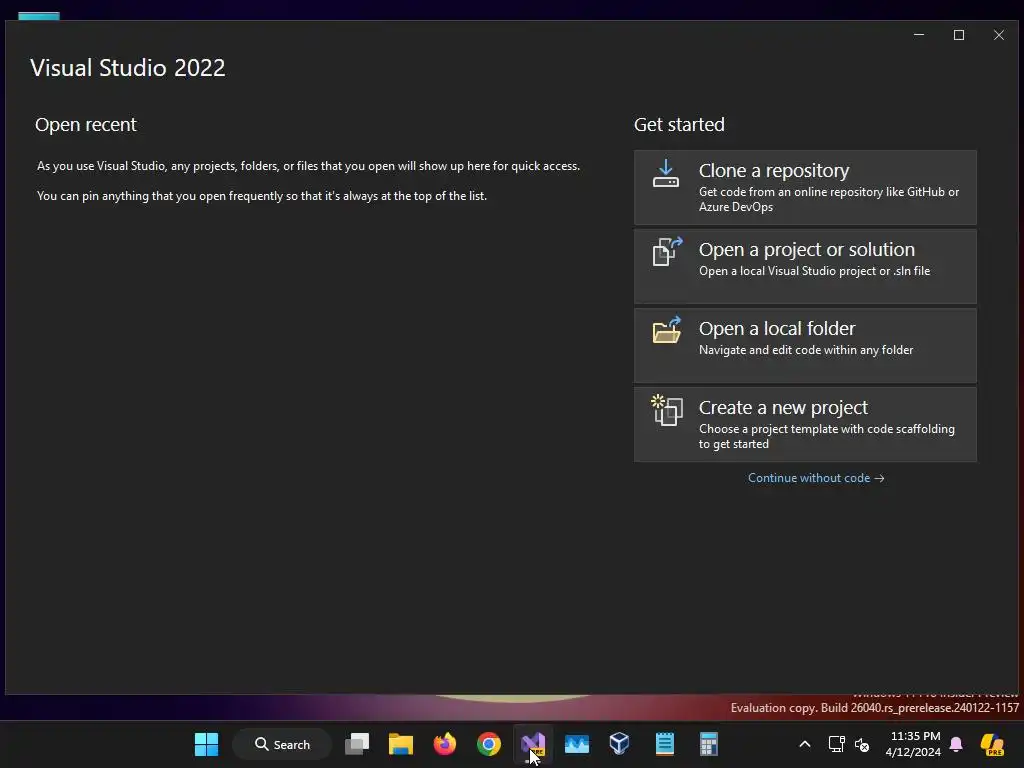This screenshot has width=1024, height=768.
Task: Open Task View from the taskbar
Action: tap(357, 744)
